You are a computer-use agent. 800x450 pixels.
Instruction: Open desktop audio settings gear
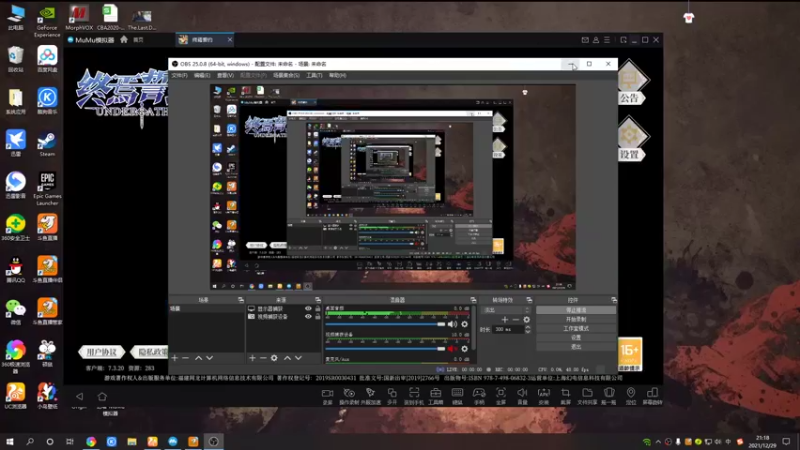[x=464, y=324]
